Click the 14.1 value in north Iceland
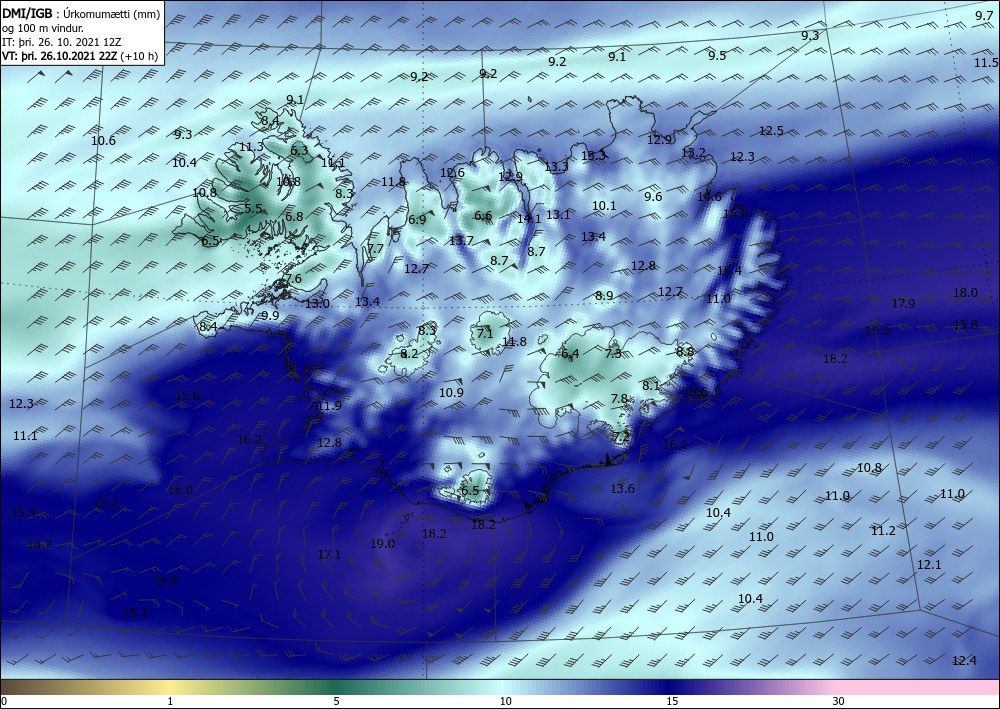The width and height of the screenshot is (1000, 709). 529,219
